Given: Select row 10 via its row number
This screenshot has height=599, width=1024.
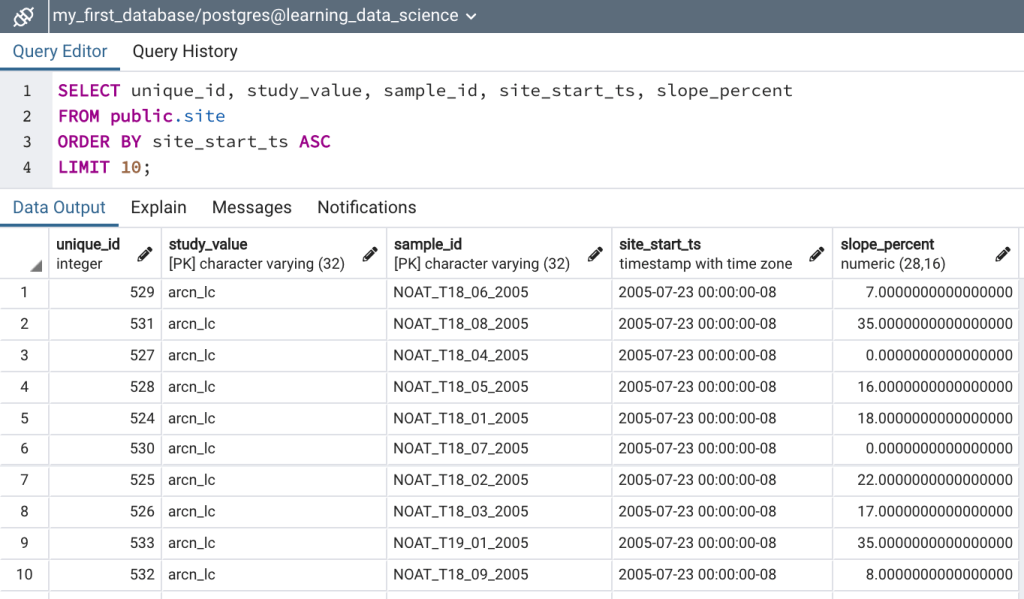Looking at the screenshot, I should click(x=25, y=575).
